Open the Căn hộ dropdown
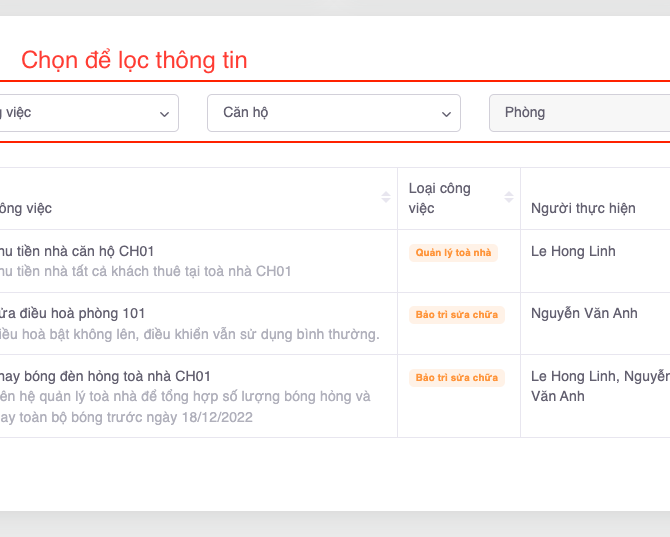 click(333, 113)
